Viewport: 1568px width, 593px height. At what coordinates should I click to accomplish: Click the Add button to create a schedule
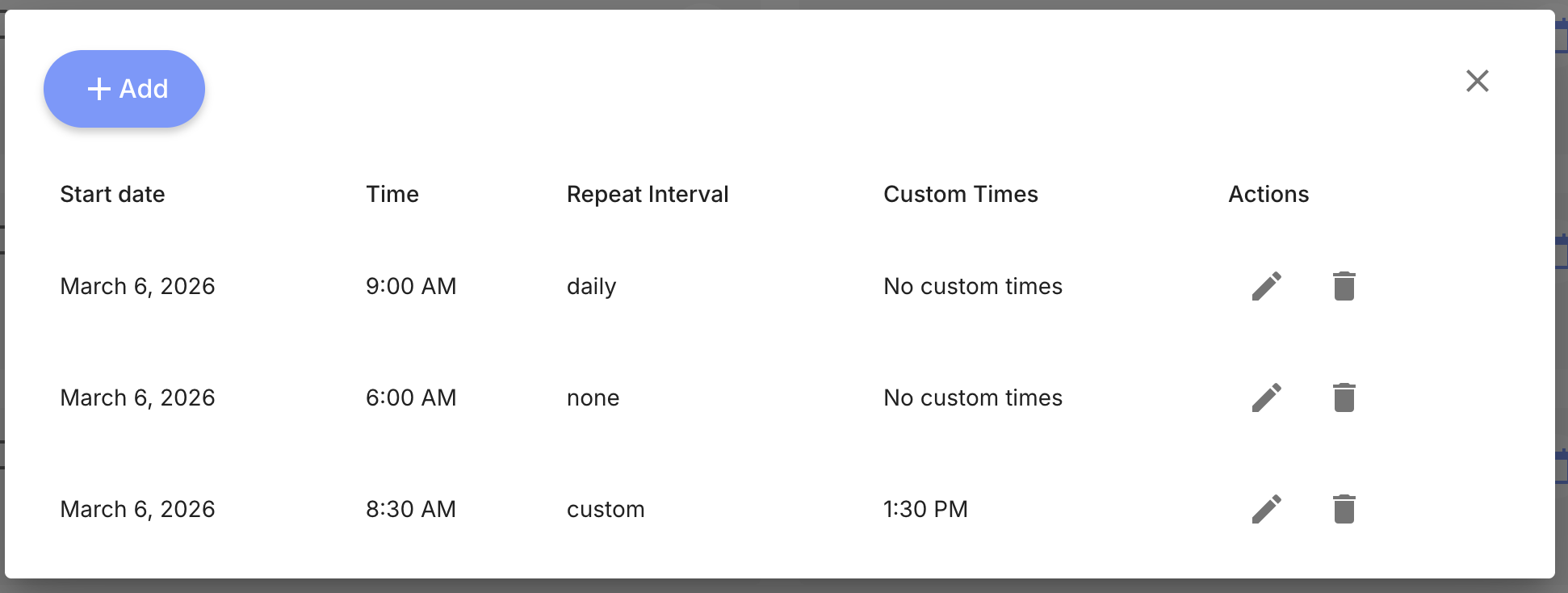[124, 89]
